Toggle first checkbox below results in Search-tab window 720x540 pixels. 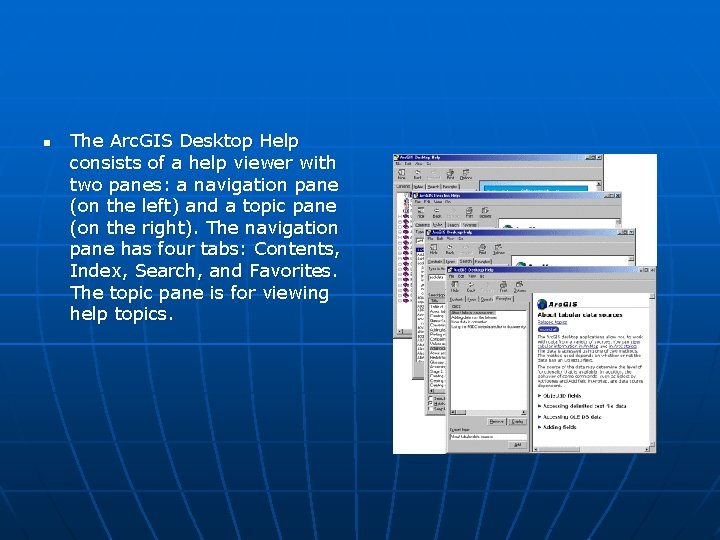click(x=430, y=398)
